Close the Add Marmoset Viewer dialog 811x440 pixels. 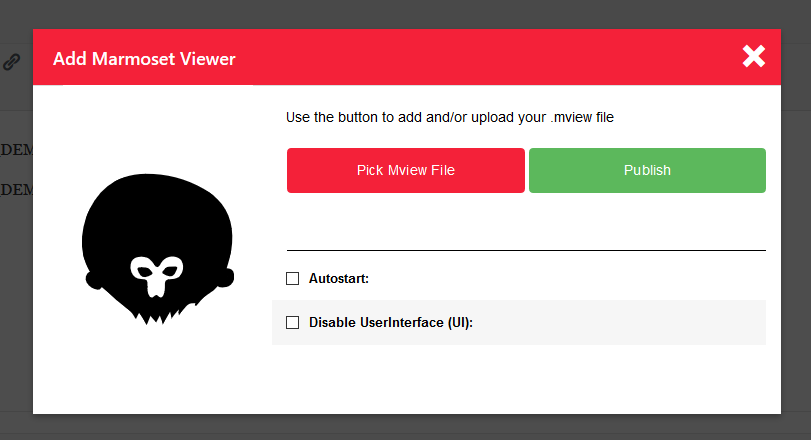click(754, 57)
